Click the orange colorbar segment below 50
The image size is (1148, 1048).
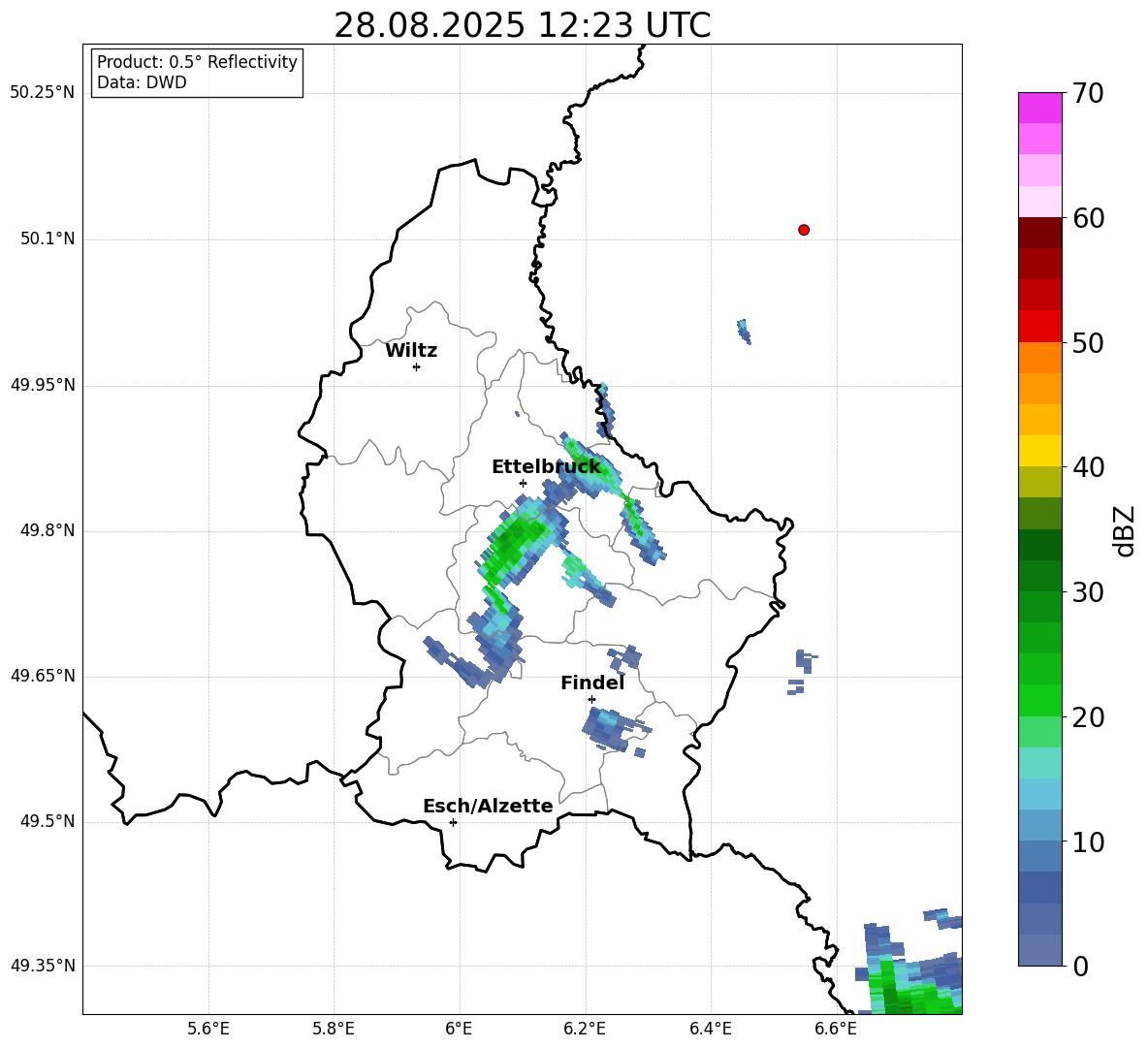[1039, 357]
